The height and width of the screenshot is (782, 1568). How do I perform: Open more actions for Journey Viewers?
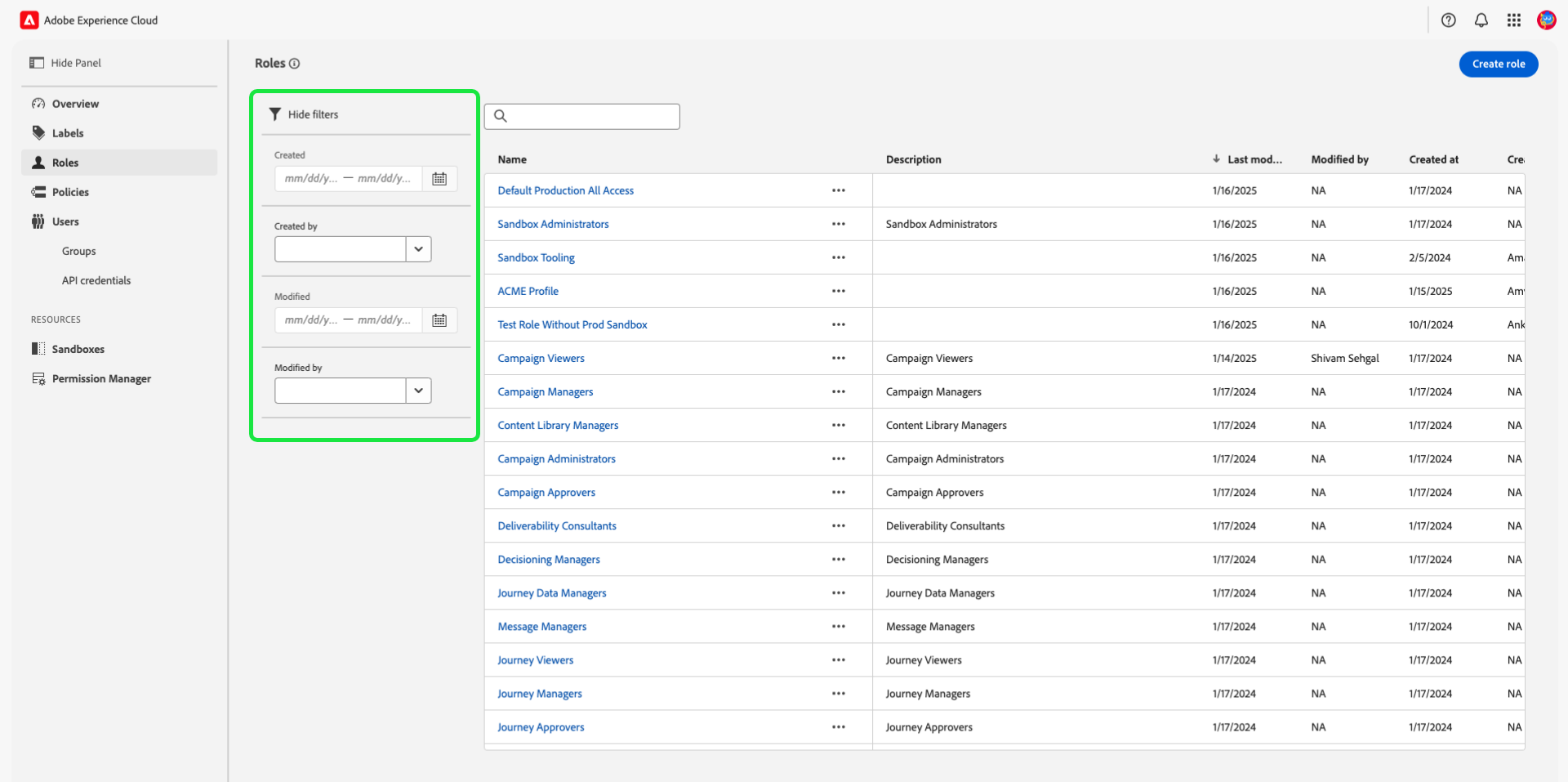tap(839, 659)
